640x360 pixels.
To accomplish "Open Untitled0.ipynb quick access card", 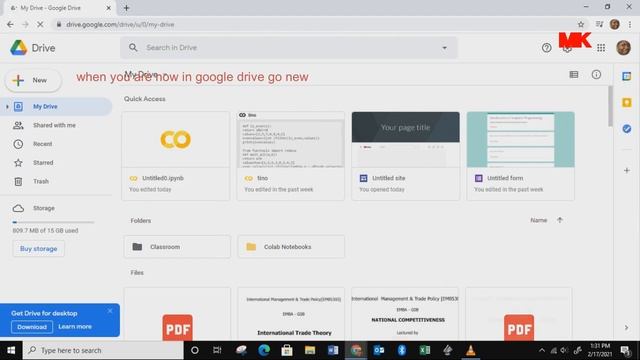I will tap(176, 156).
